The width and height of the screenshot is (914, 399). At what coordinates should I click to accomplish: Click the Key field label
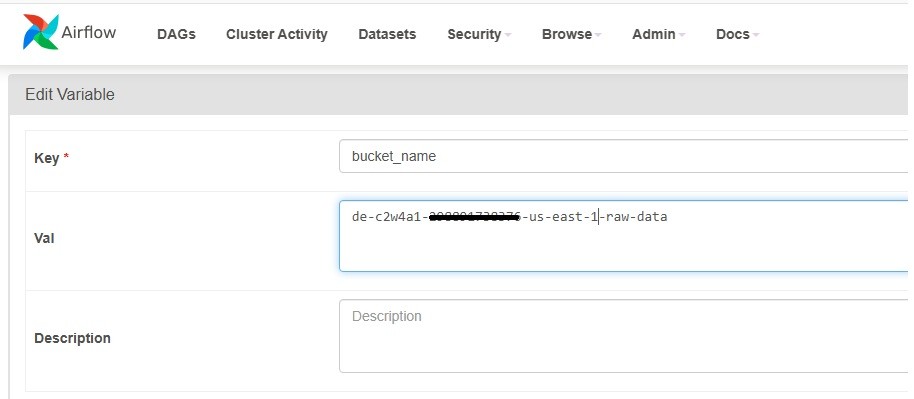pyautogui.click(x=47, y=158)
